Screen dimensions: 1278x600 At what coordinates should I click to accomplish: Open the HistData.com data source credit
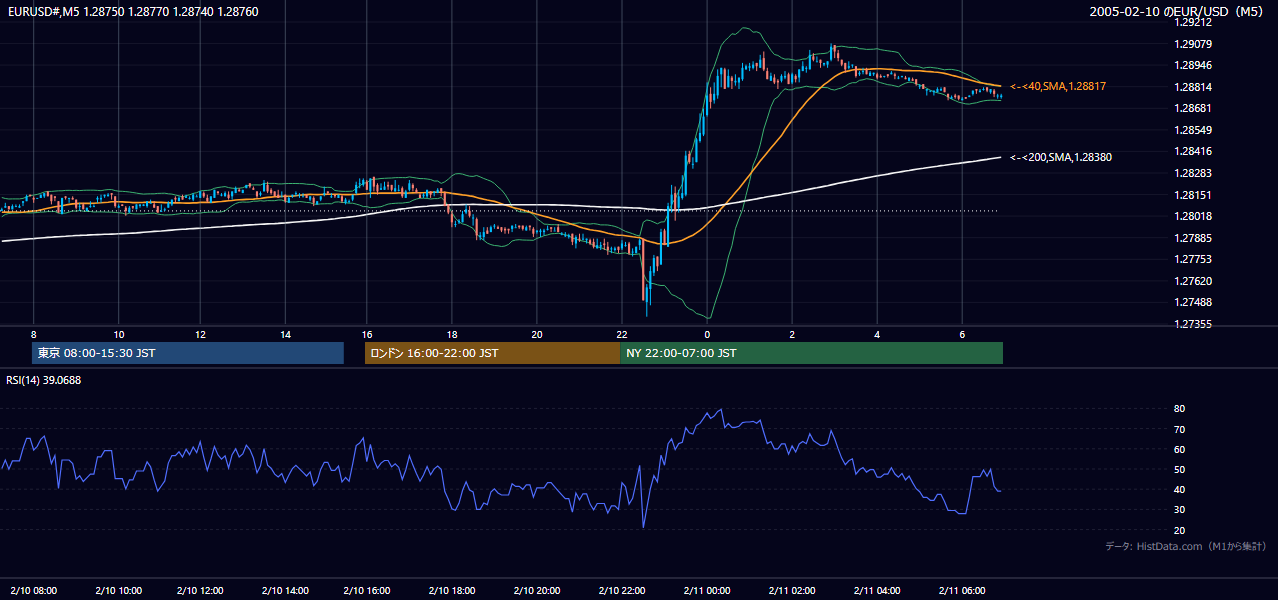[1185, 547]
